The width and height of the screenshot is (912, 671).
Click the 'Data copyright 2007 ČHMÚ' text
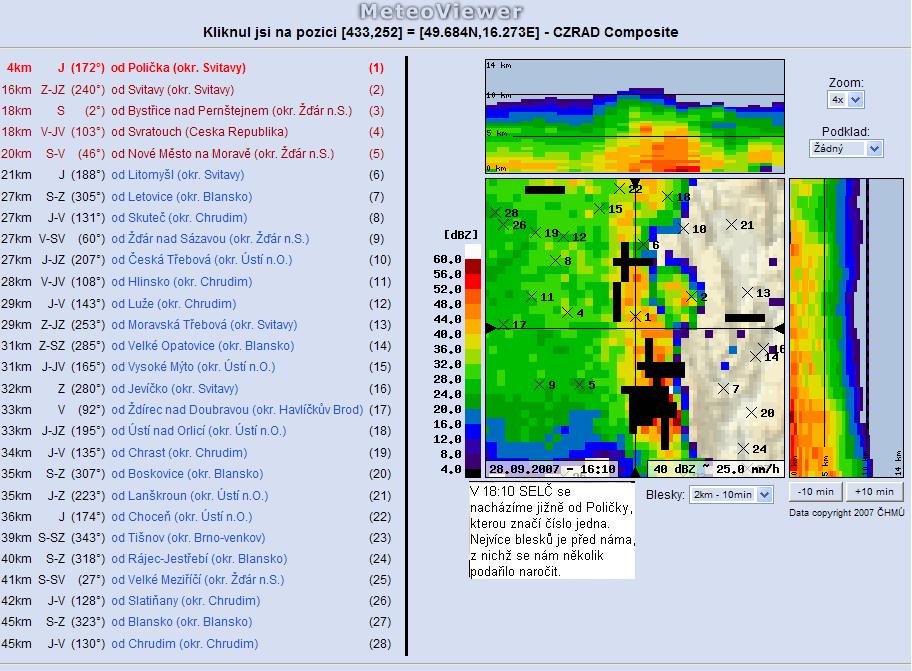(847, 513)
